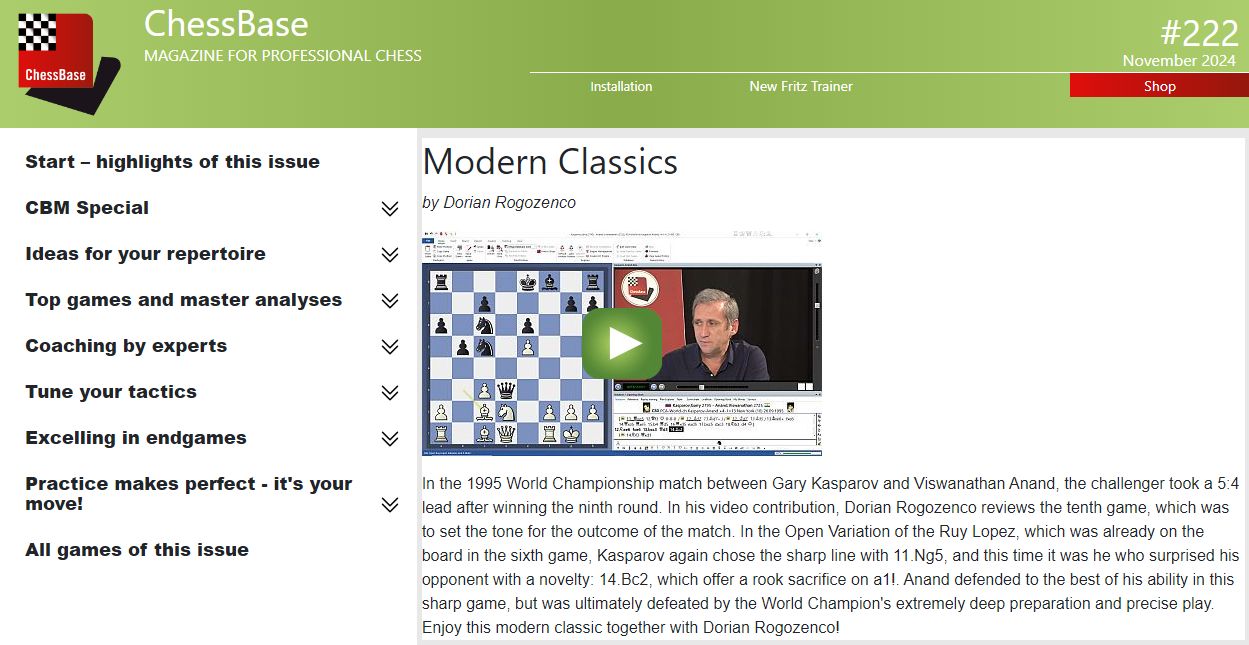
Task: Click the ChessBase magazine title text
Action: point(226,23)
